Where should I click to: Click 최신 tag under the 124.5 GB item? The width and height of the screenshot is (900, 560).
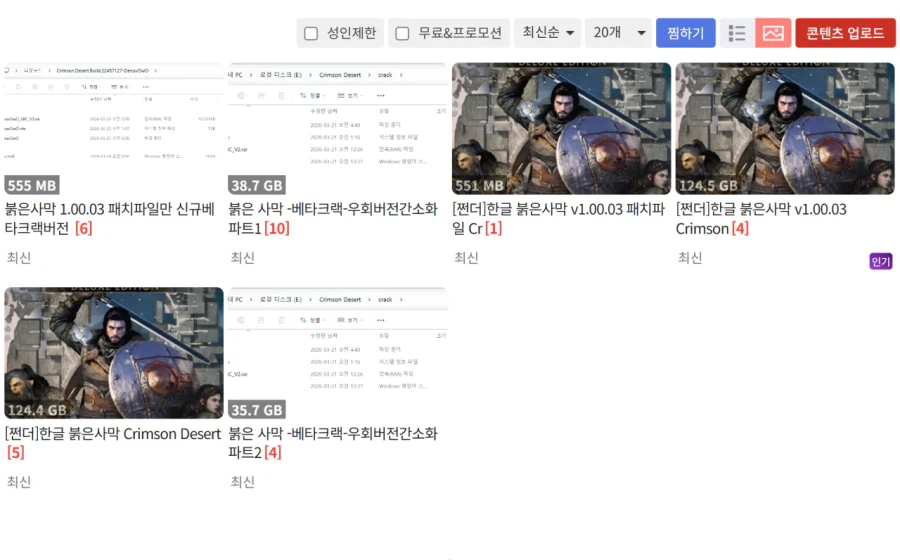(690, 258)
